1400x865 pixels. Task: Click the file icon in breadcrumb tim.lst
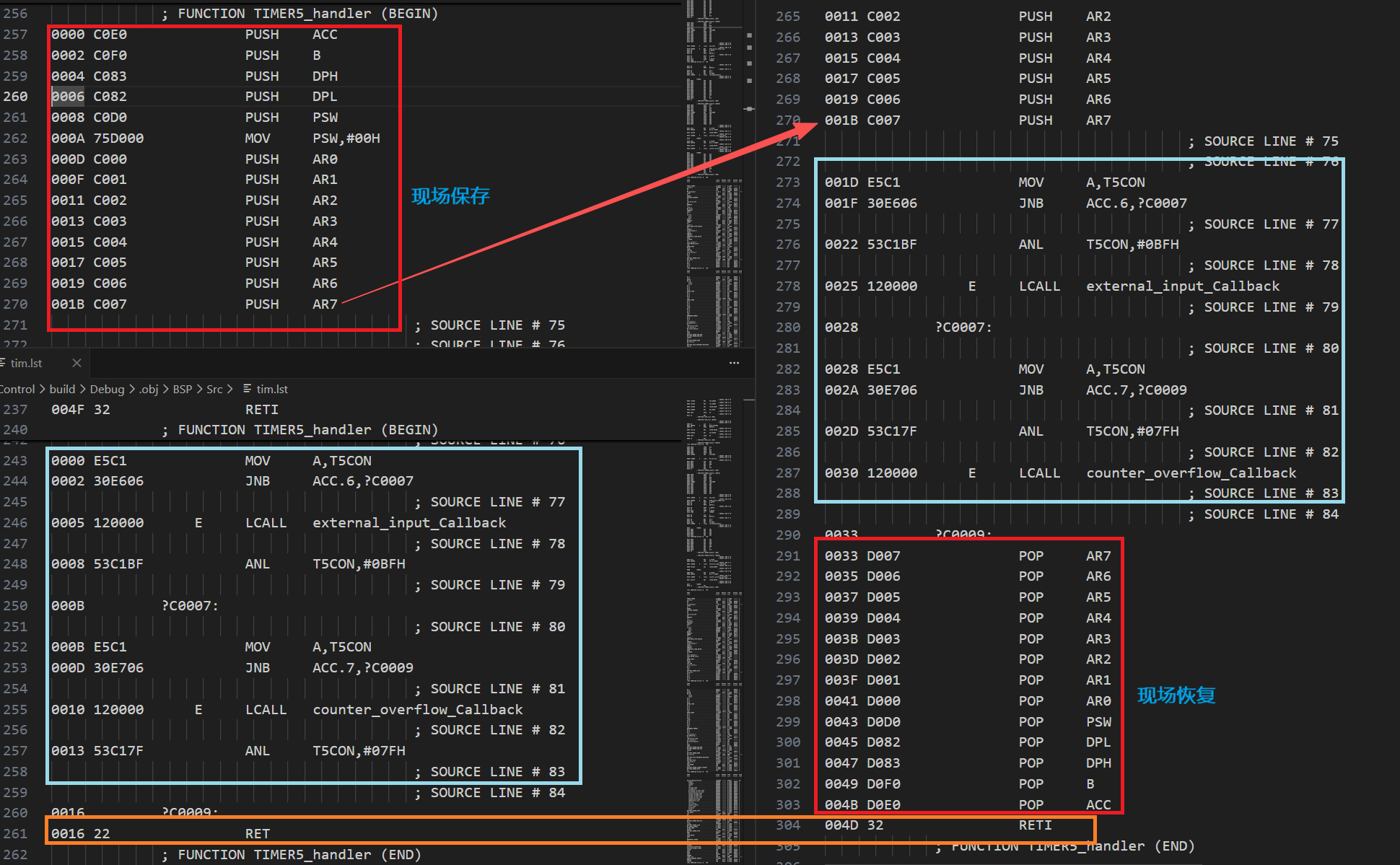248,389
